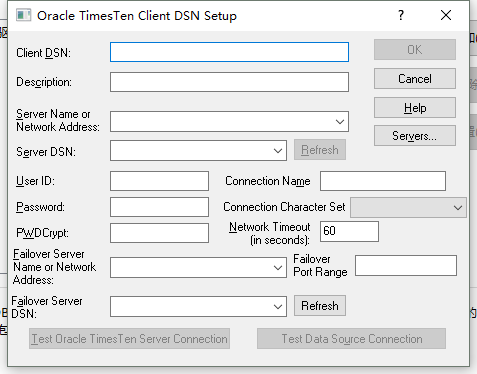The image size is (477, 374).
Task: Click the User ID field
Action: [x=159, y=181]
